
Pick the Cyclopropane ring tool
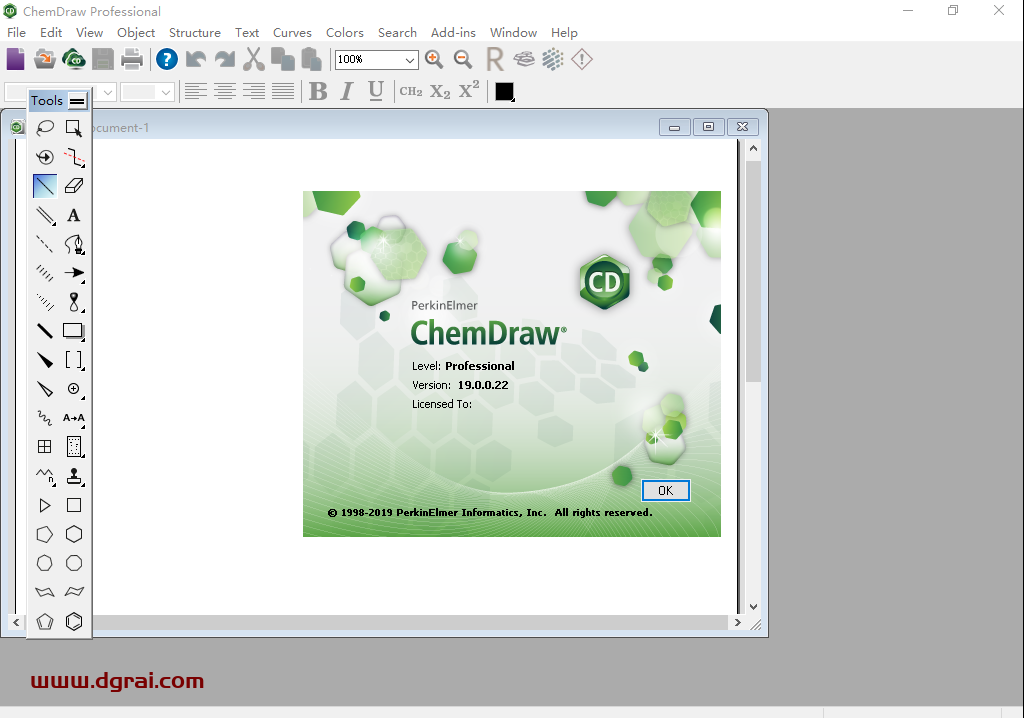[x=44, y=505]
